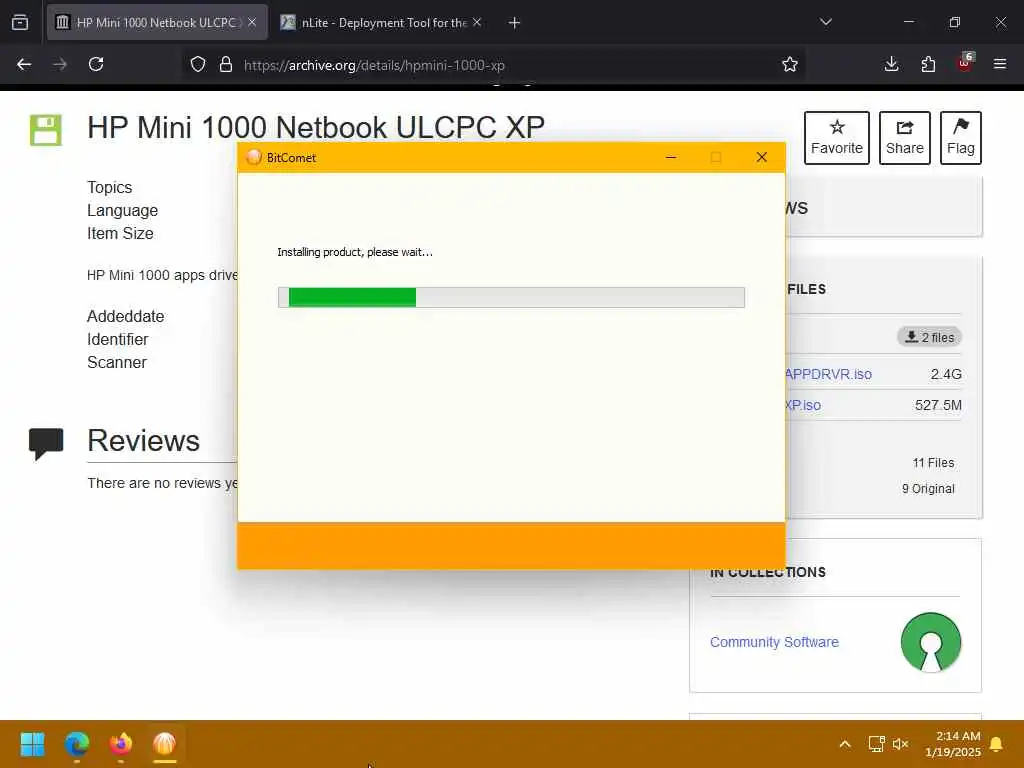Click the green floppy disk software icon
The image size is (1024, 768).
tap(46, 130)
